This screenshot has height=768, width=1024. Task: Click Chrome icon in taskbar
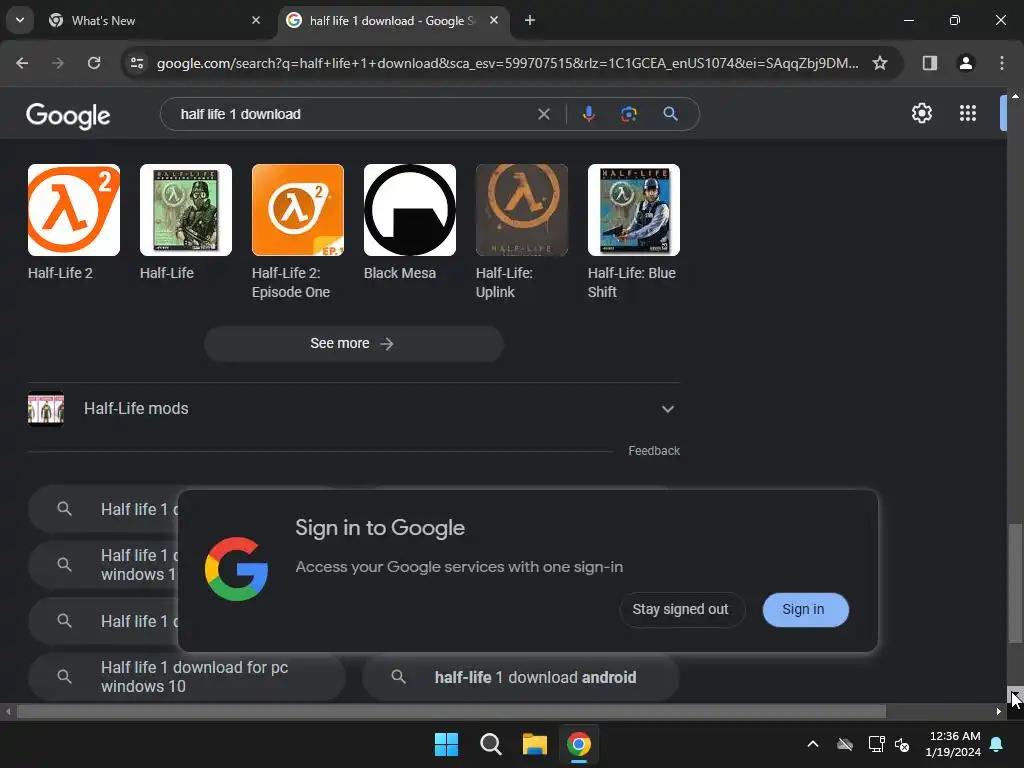[x=579, y=744]
